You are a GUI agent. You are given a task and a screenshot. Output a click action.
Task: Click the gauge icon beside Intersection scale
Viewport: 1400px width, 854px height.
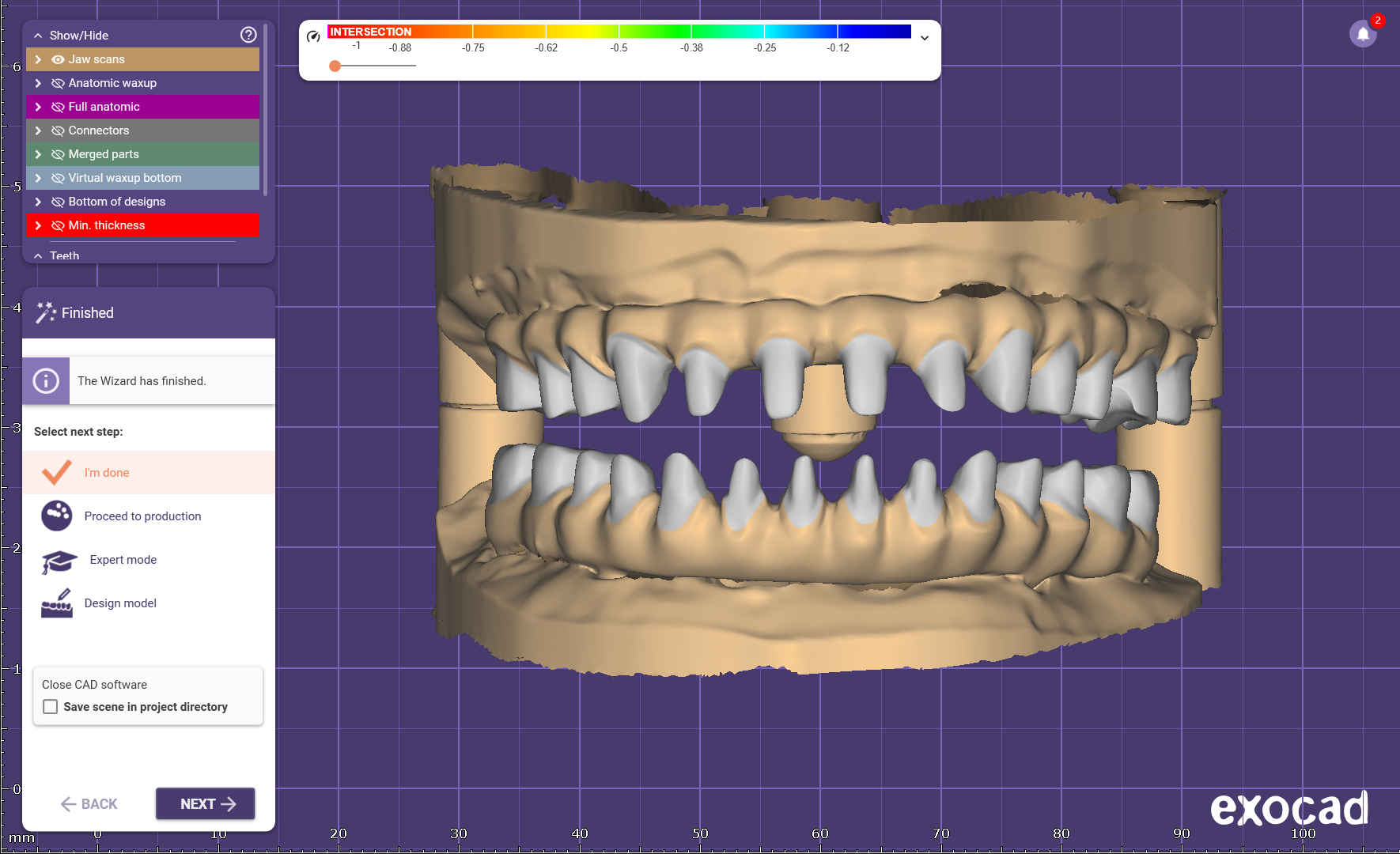313,36
